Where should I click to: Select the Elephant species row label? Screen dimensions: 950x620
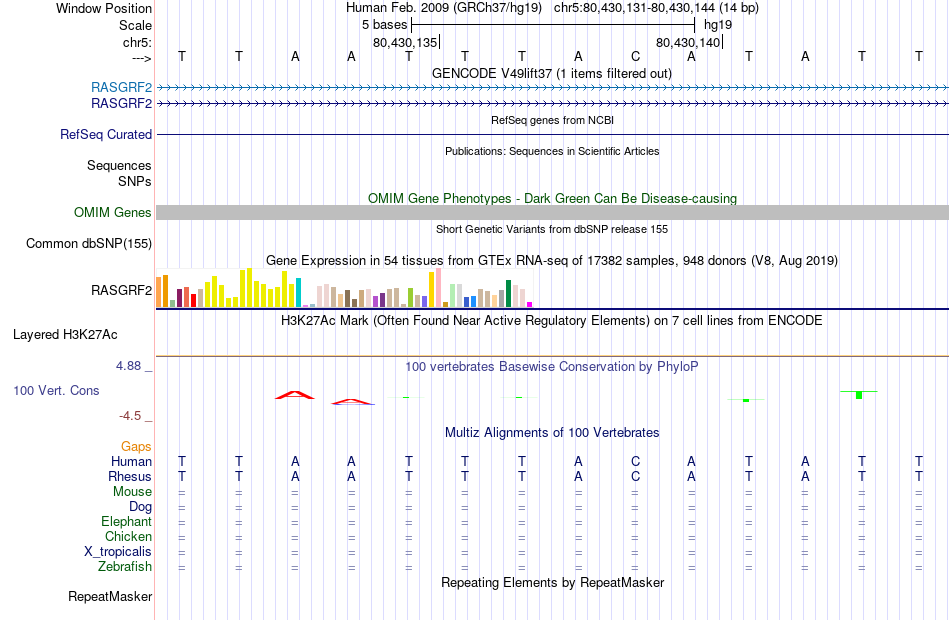tap(126, 521)
